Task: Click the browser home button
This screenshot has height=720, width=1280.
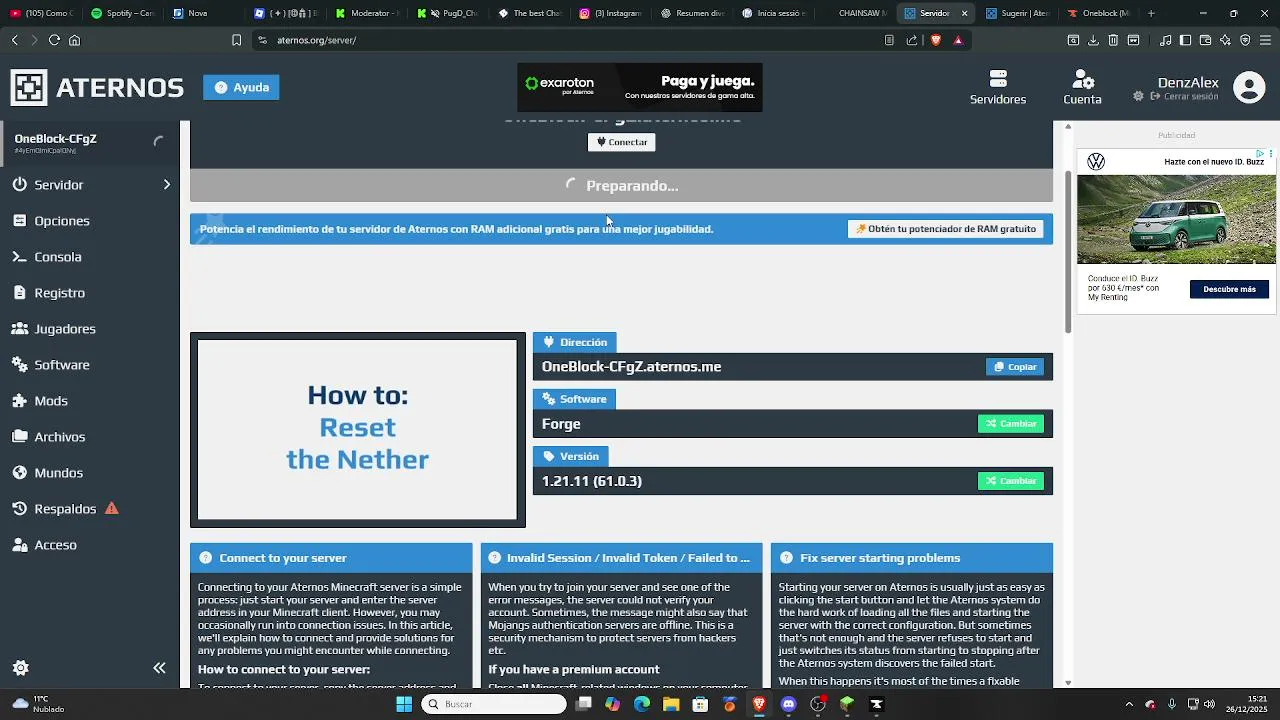Action: click(74, 40)
